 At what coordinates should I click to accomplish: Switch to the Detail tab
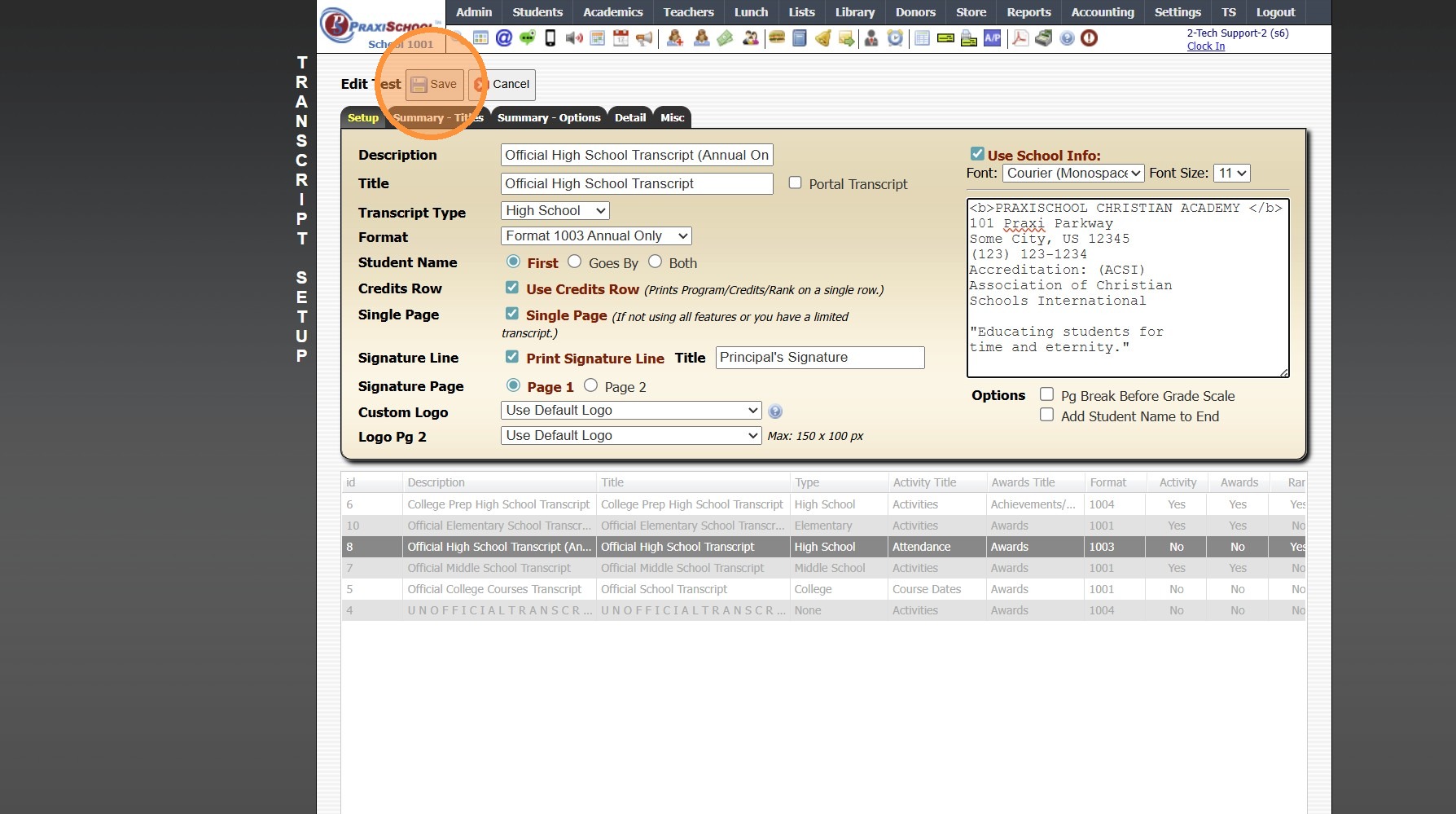coord(630,118)
